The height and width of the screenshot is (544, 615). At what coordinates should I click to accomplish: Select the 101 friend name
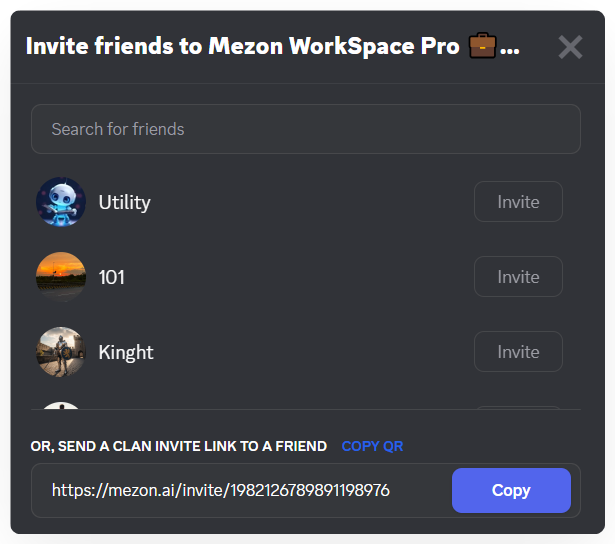click(x=112, y=277)
